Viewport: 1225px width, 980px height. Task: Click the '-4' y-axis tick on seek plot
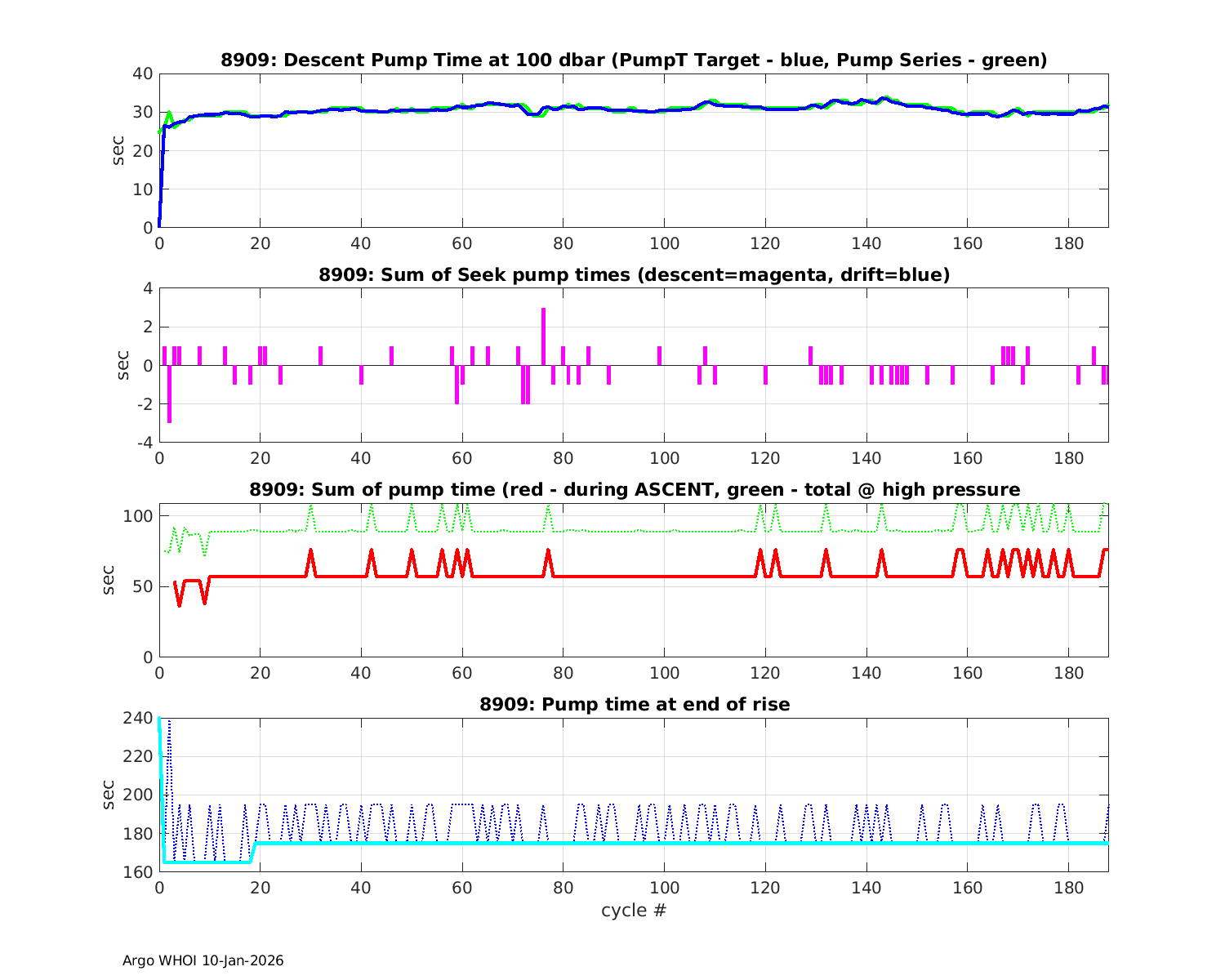(142, 443)
